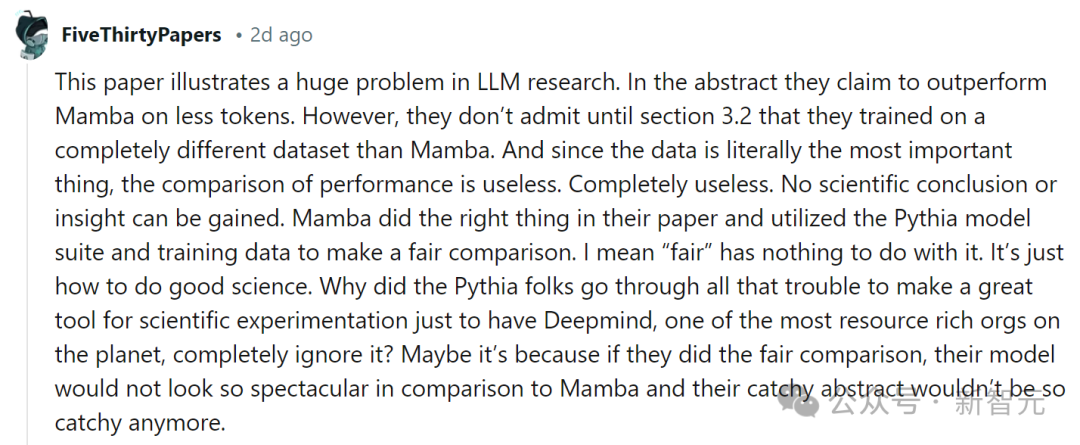Open FiveThirtyPapers profile from the username
This screenshot has width=1080, height=445.
pyautogui.click(x=141, y=35)
